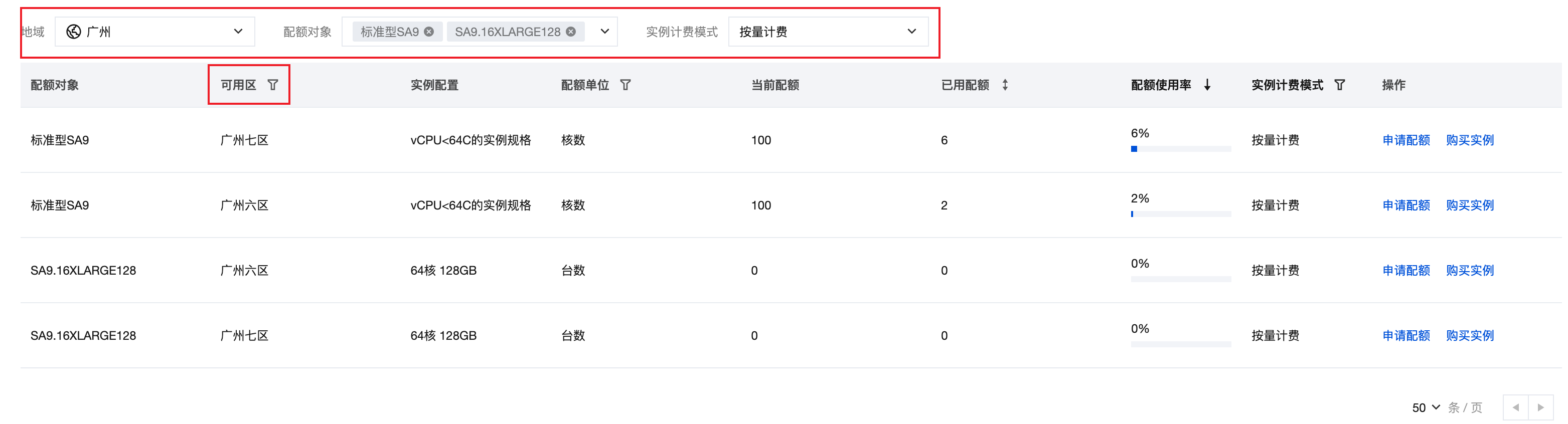Image resolution: width=1568 pixels, height=424 pixels.
Task: Go to next page arrow
Action: point(1540,407)
